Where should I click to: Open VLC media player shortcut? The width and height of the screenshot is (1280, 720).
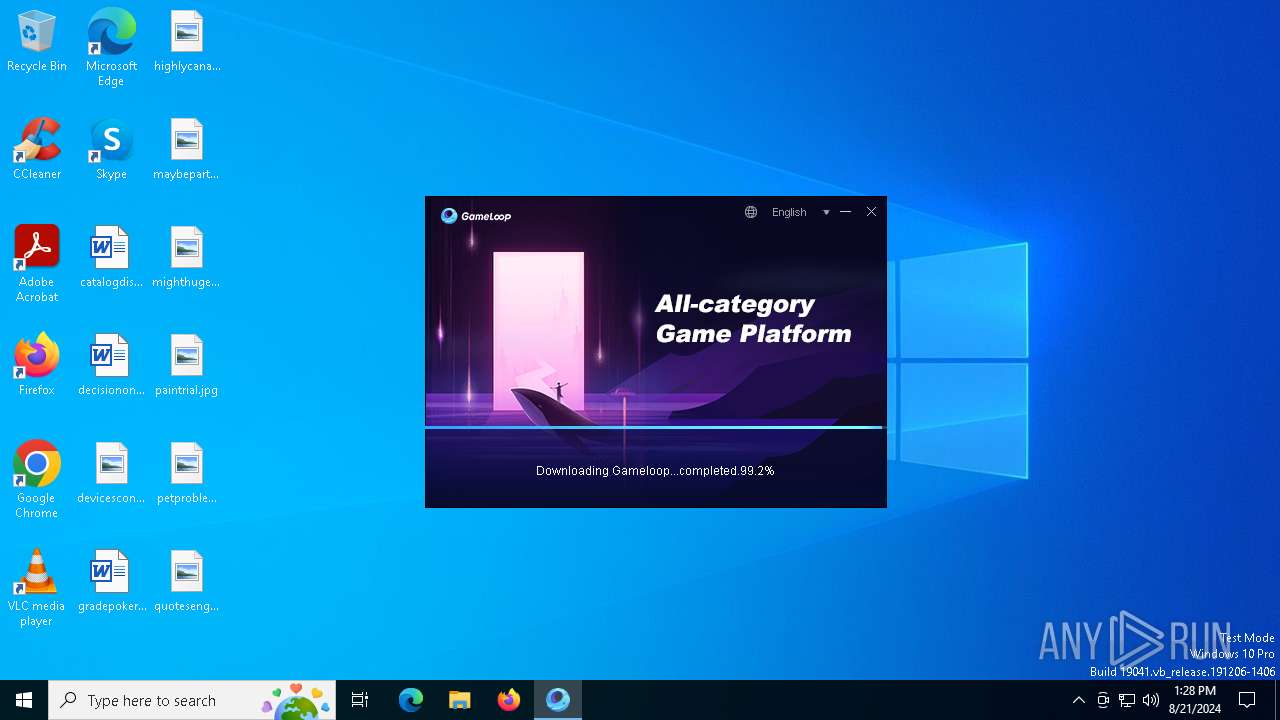(x=37, y=588)
